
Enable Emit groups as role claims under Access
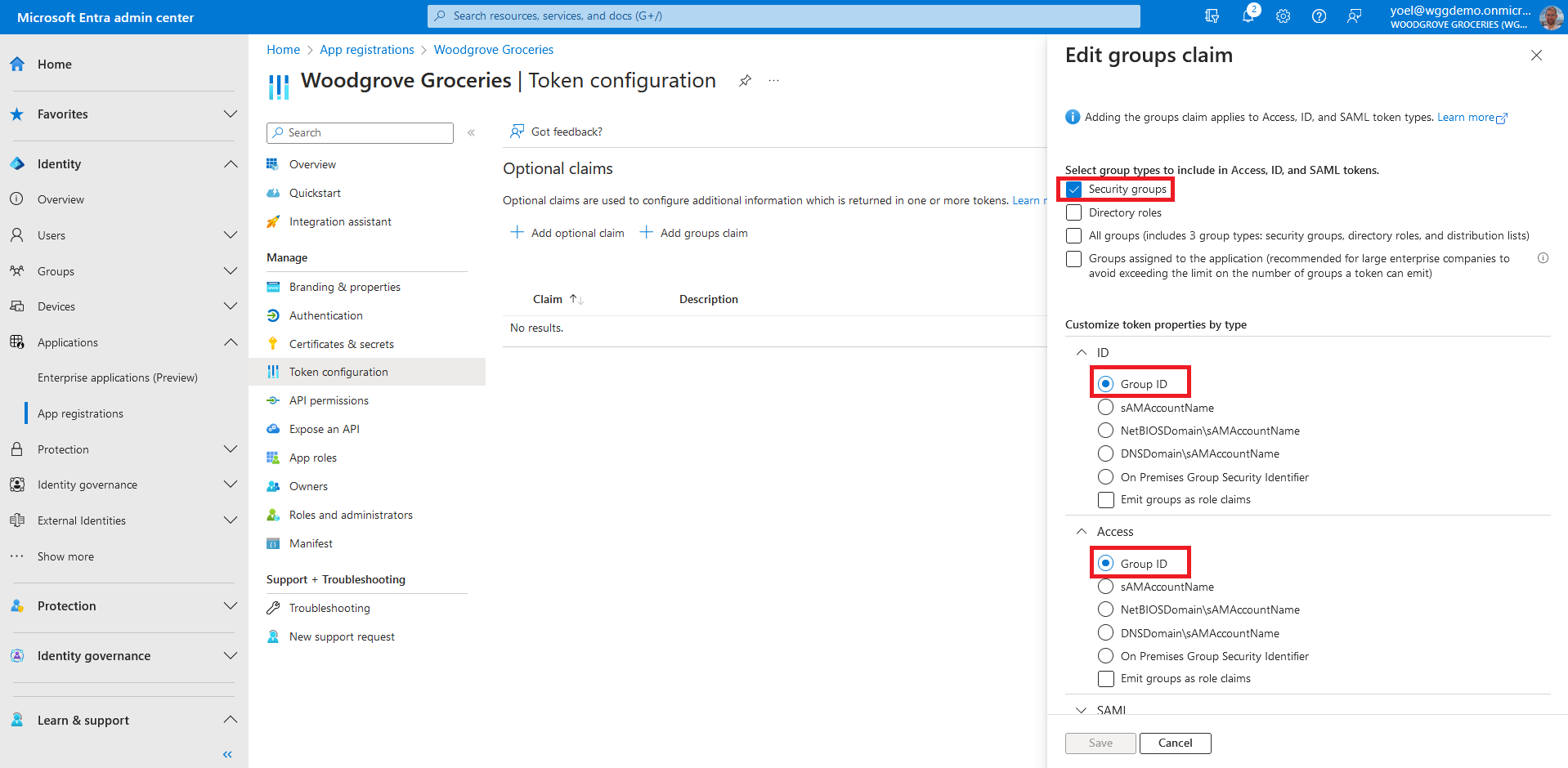(x=1105, y=679)
